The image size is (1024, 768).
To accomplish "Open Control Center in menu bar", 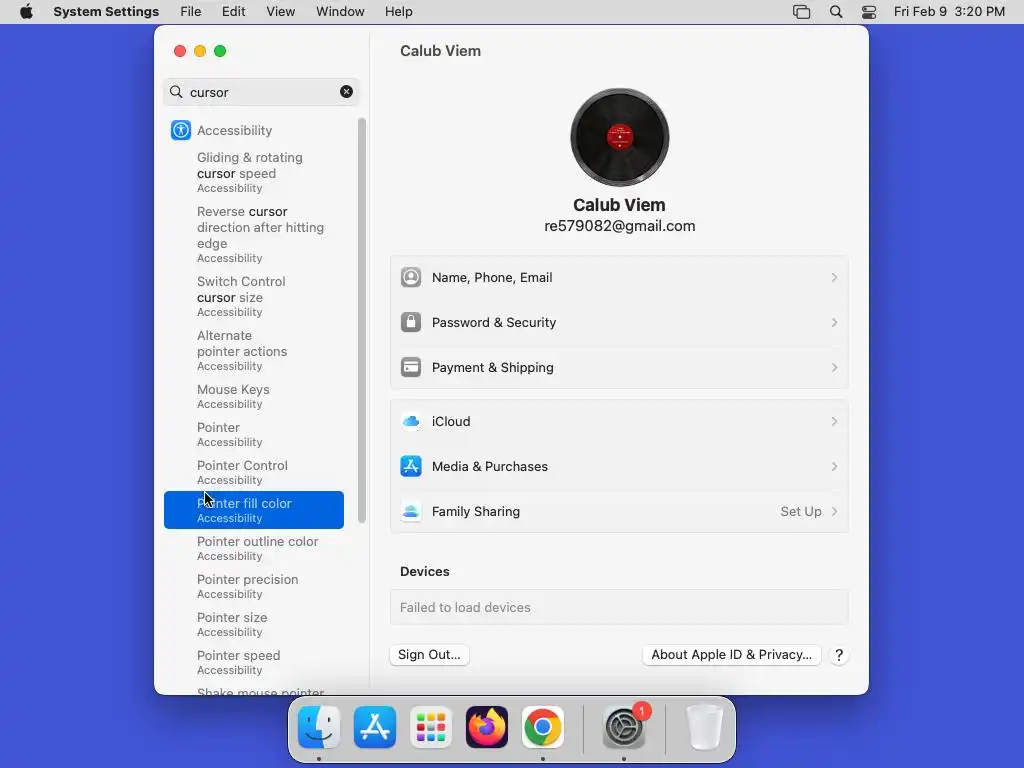I will coord(869,12).
